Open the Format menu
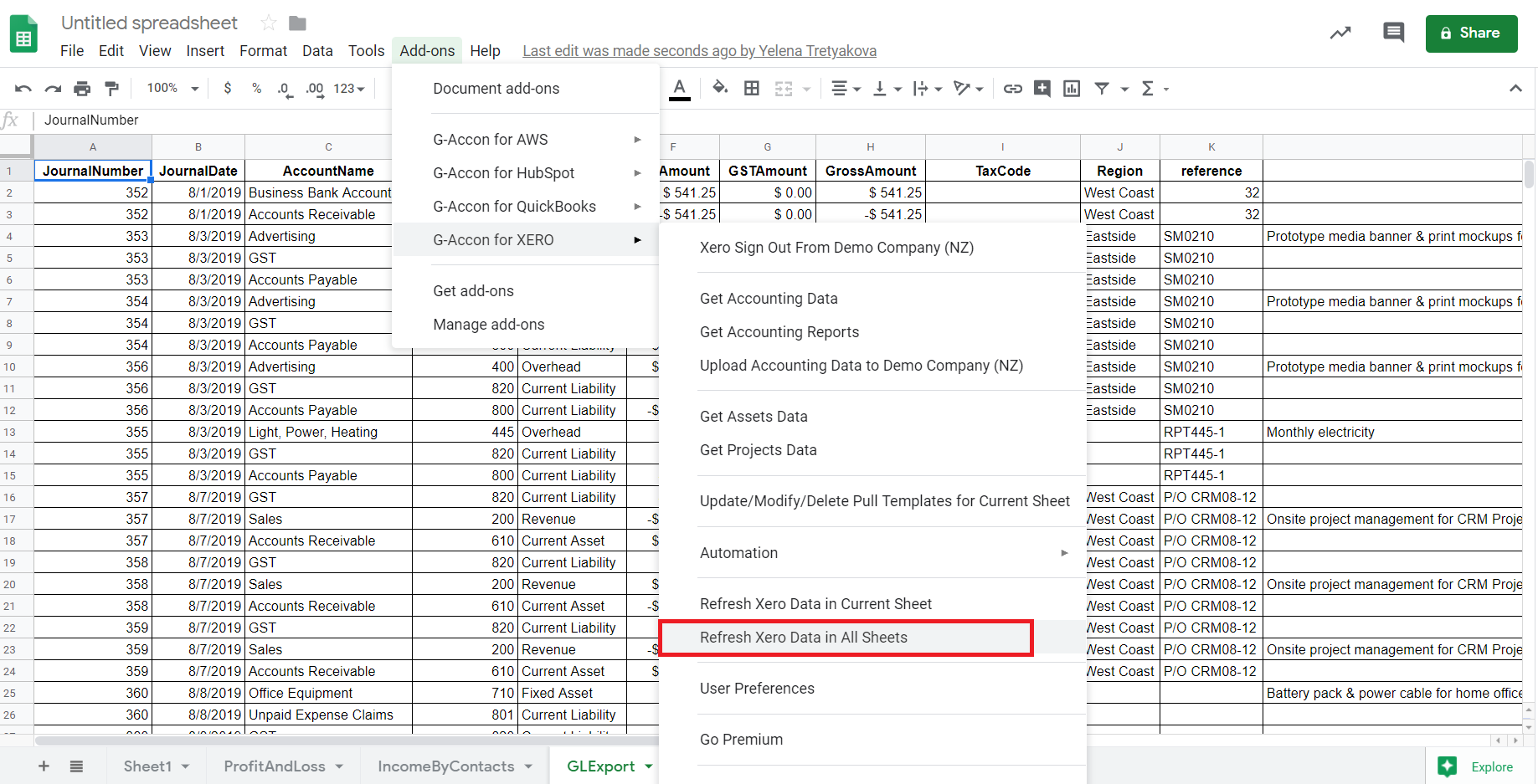Viewport: 1538px width, 784px height. coord(263,51)
